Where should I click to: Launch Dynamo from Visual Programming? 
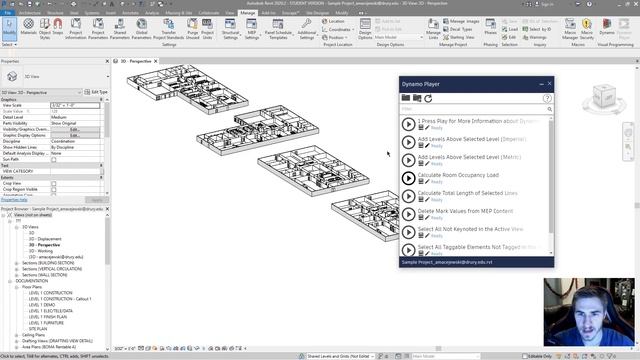(x=607, y=27)
